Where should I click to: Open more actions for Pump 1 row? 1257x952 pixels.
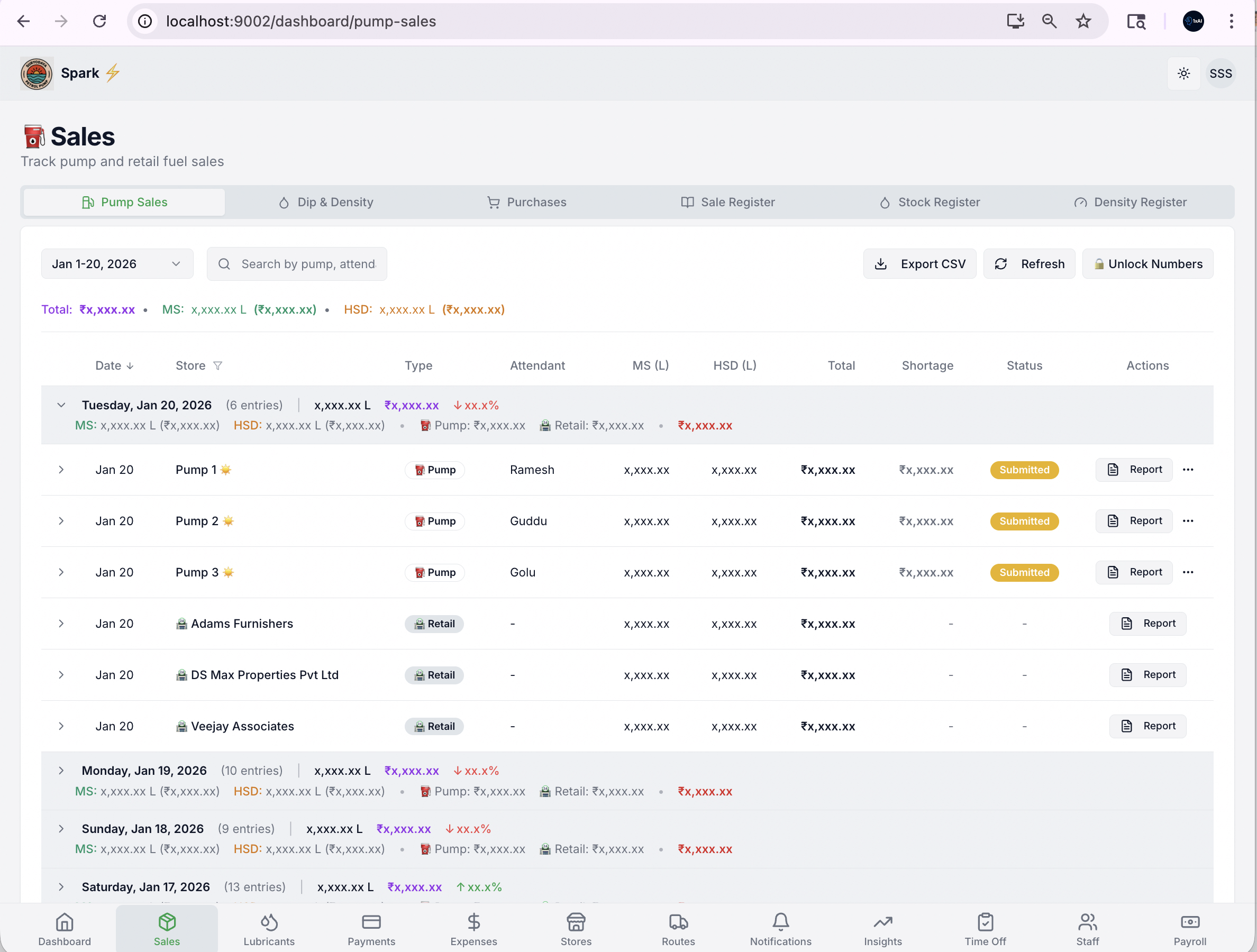(1188, 470)
